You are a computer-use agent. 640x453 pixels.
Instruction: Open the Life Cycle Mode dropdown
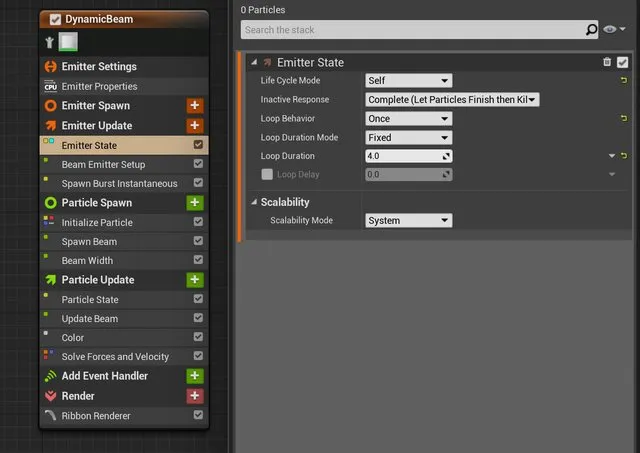pos(409,80)
